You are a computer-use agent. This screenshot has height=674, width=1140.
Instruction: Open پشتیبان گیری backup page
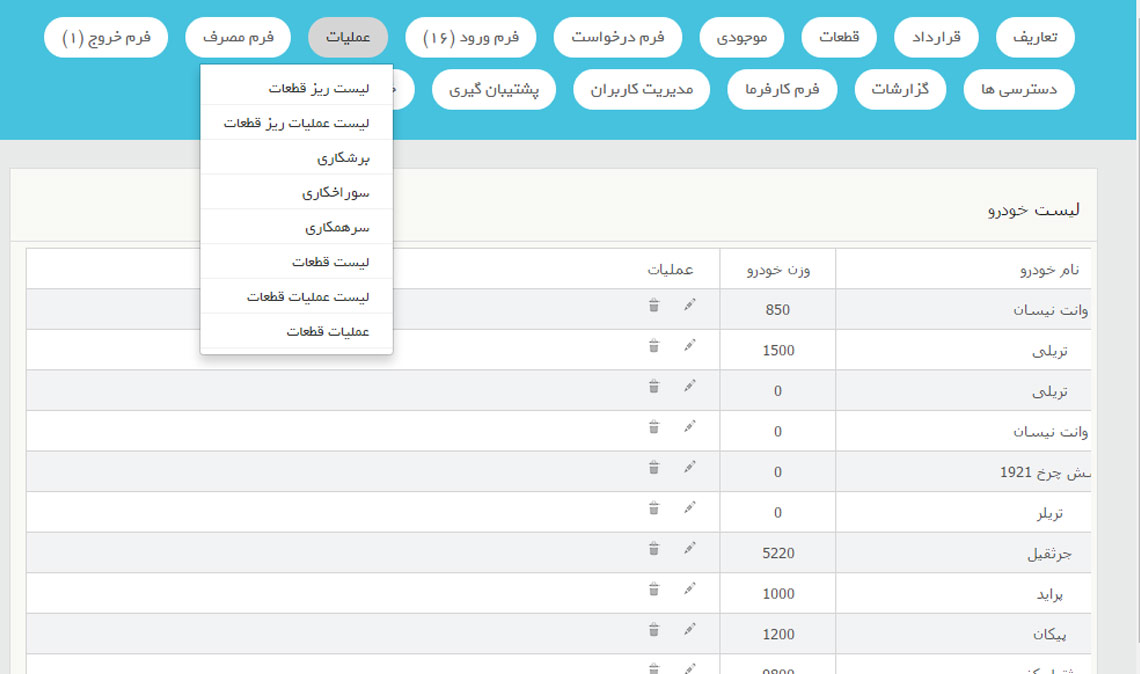pyautogui.click(x=494, y=89)
